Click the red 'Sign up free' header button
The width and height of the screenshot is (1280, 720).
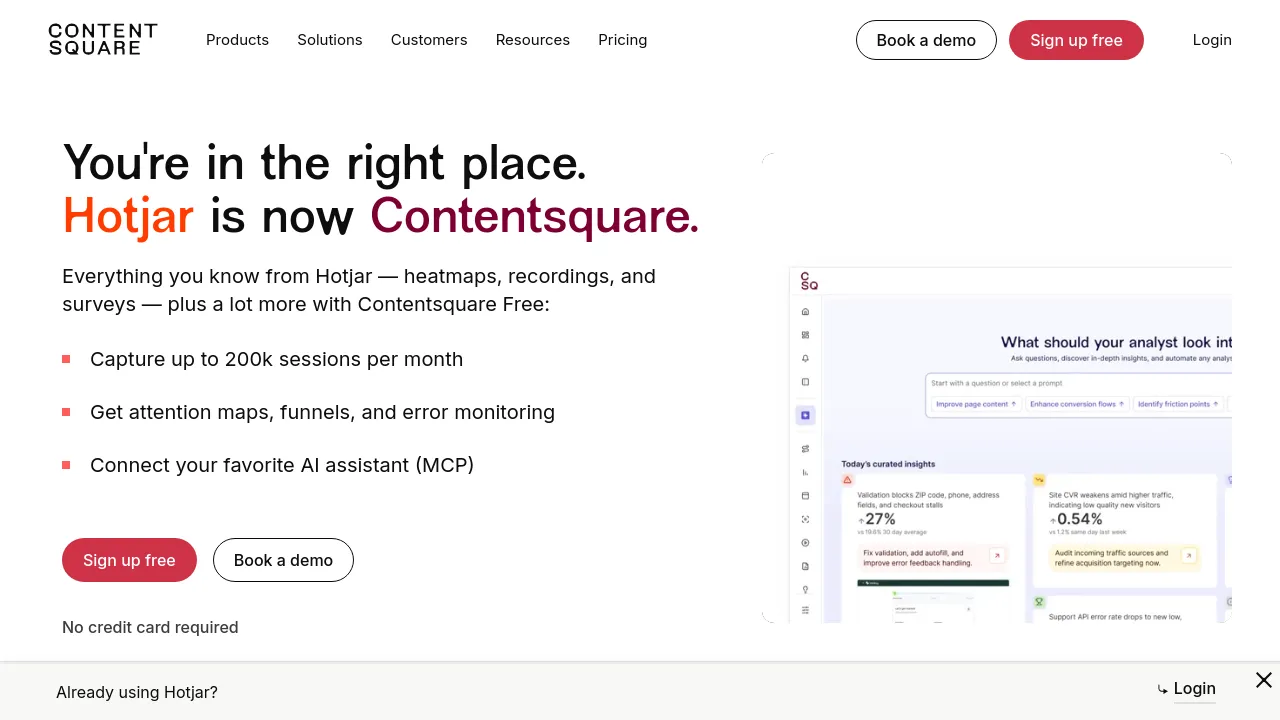pos(1076,40)
